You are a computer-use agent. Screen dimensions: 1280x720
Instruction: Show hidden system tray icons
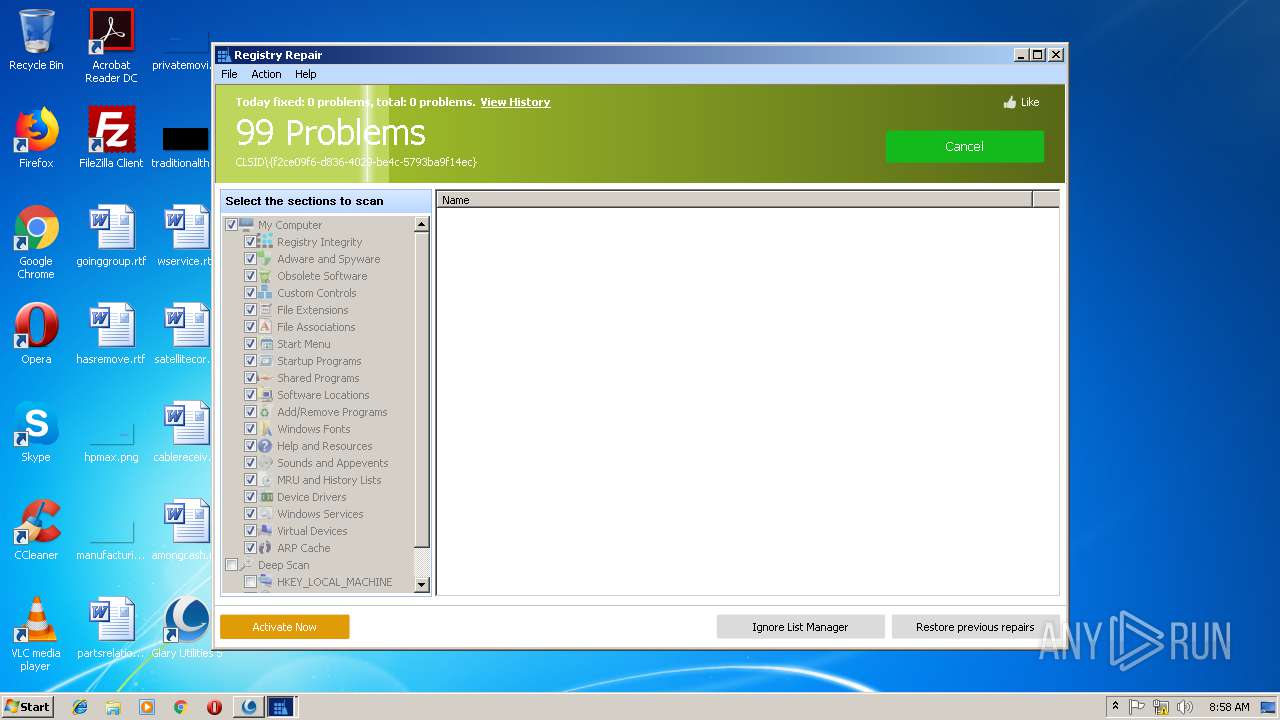point(1115,707)
